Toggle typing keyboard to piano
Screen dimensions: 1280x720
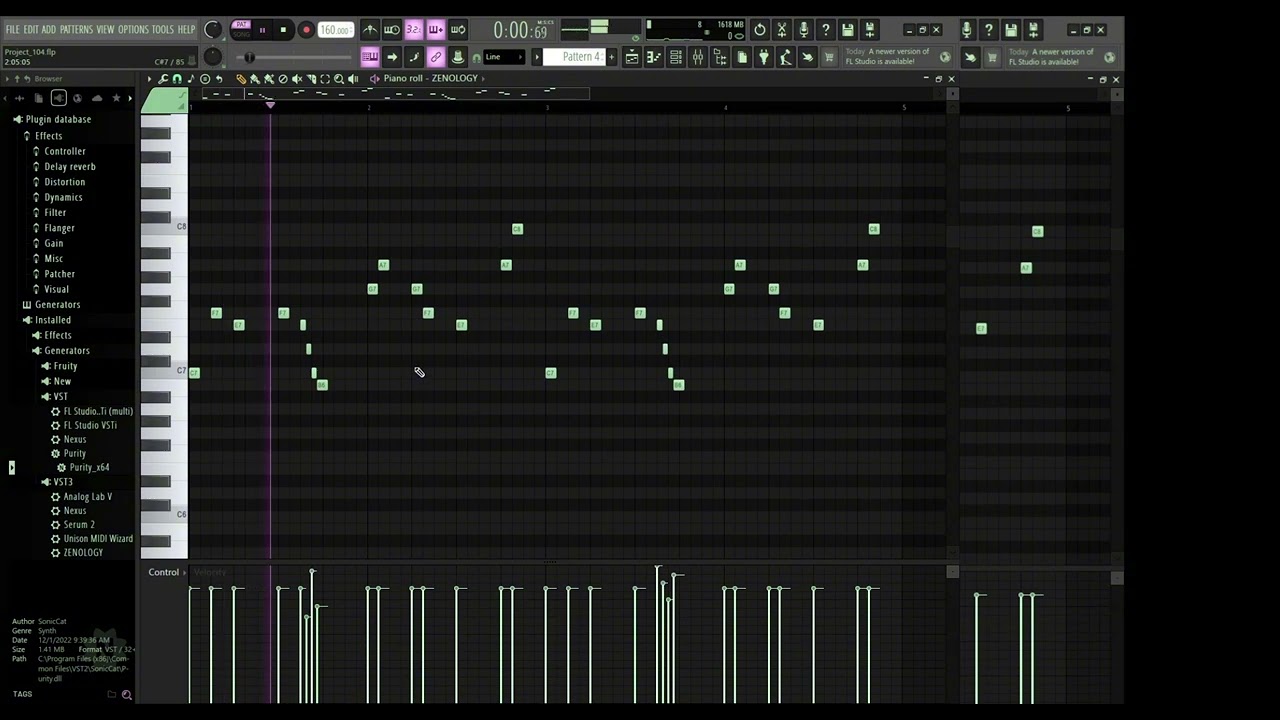coord(371,57)
